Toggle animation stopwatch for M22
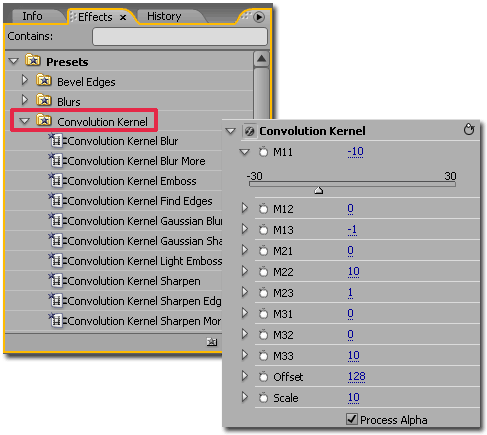The width and height of the screenshot is (487, 435). [x=263, y=272]
